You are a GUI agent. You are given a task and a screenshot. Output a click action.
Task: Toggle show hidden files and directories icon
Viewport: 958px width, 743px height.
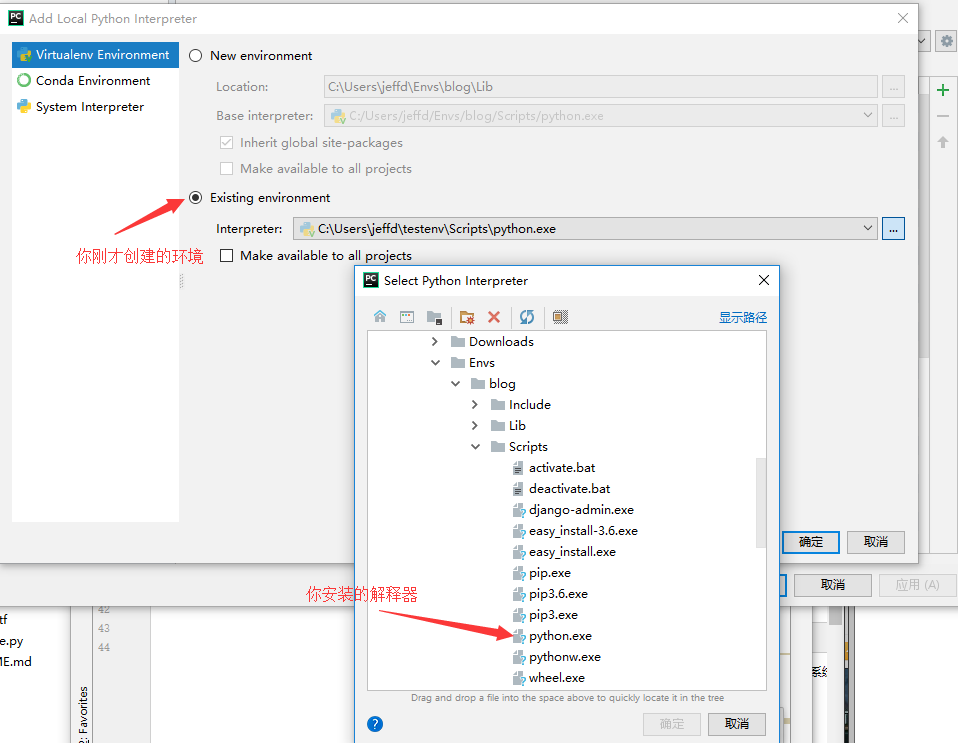pyautogui.click(x=560, y=317)
